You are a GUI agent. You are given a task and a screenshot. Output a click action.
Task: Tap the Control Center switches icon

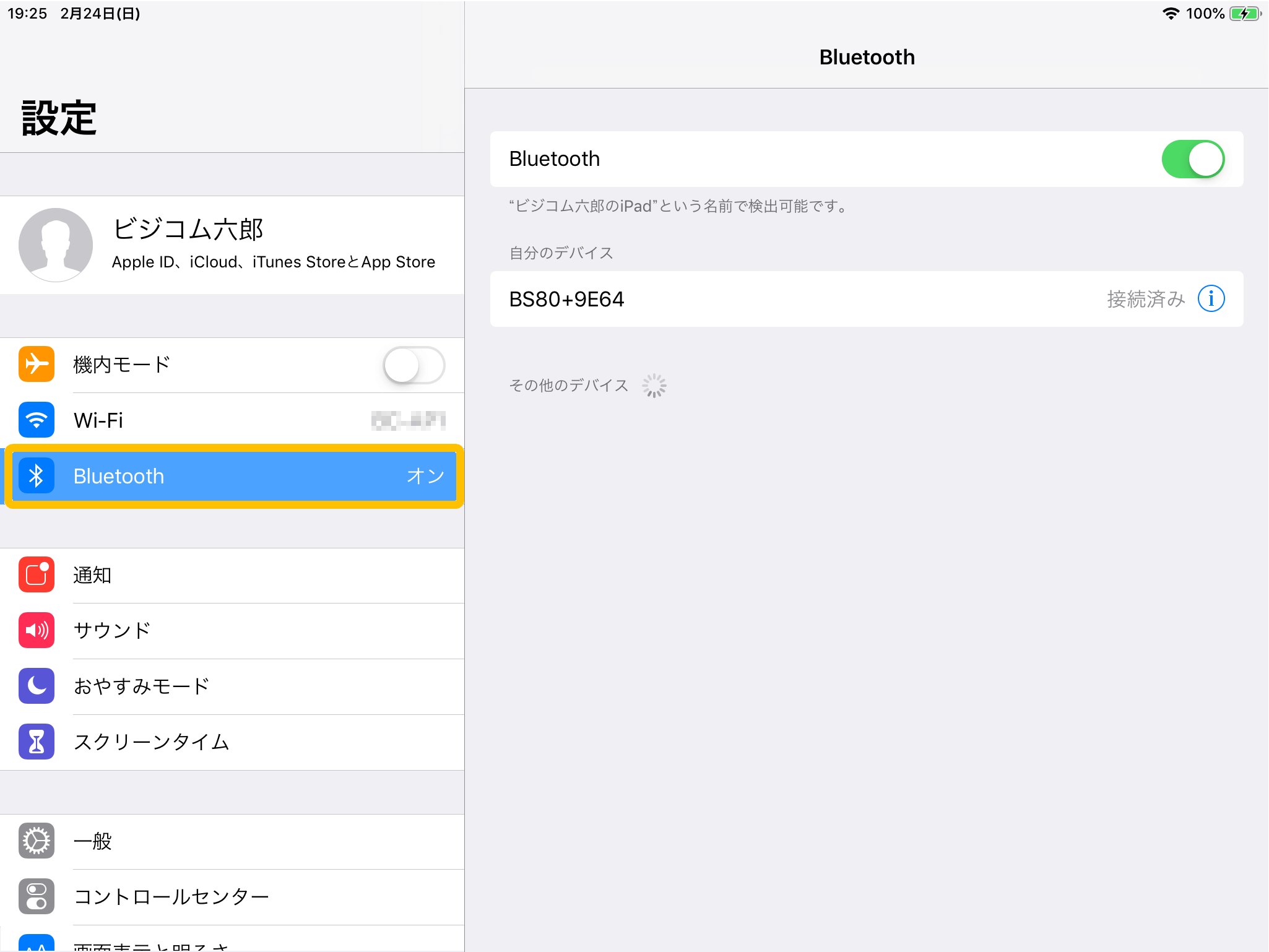click(37, 896)
